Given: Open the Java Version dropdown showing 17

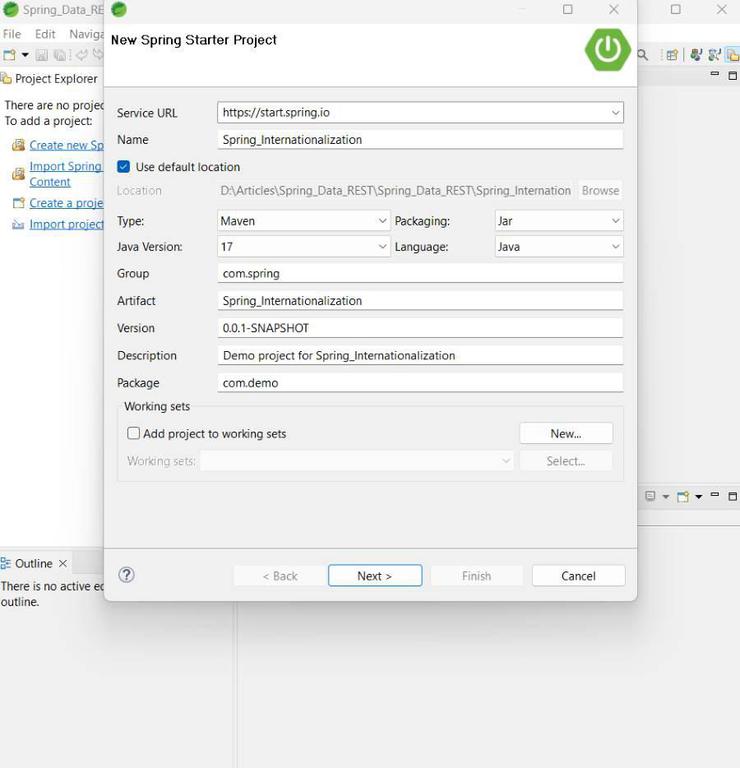Looking at the screenshot, I should point(304,246).
